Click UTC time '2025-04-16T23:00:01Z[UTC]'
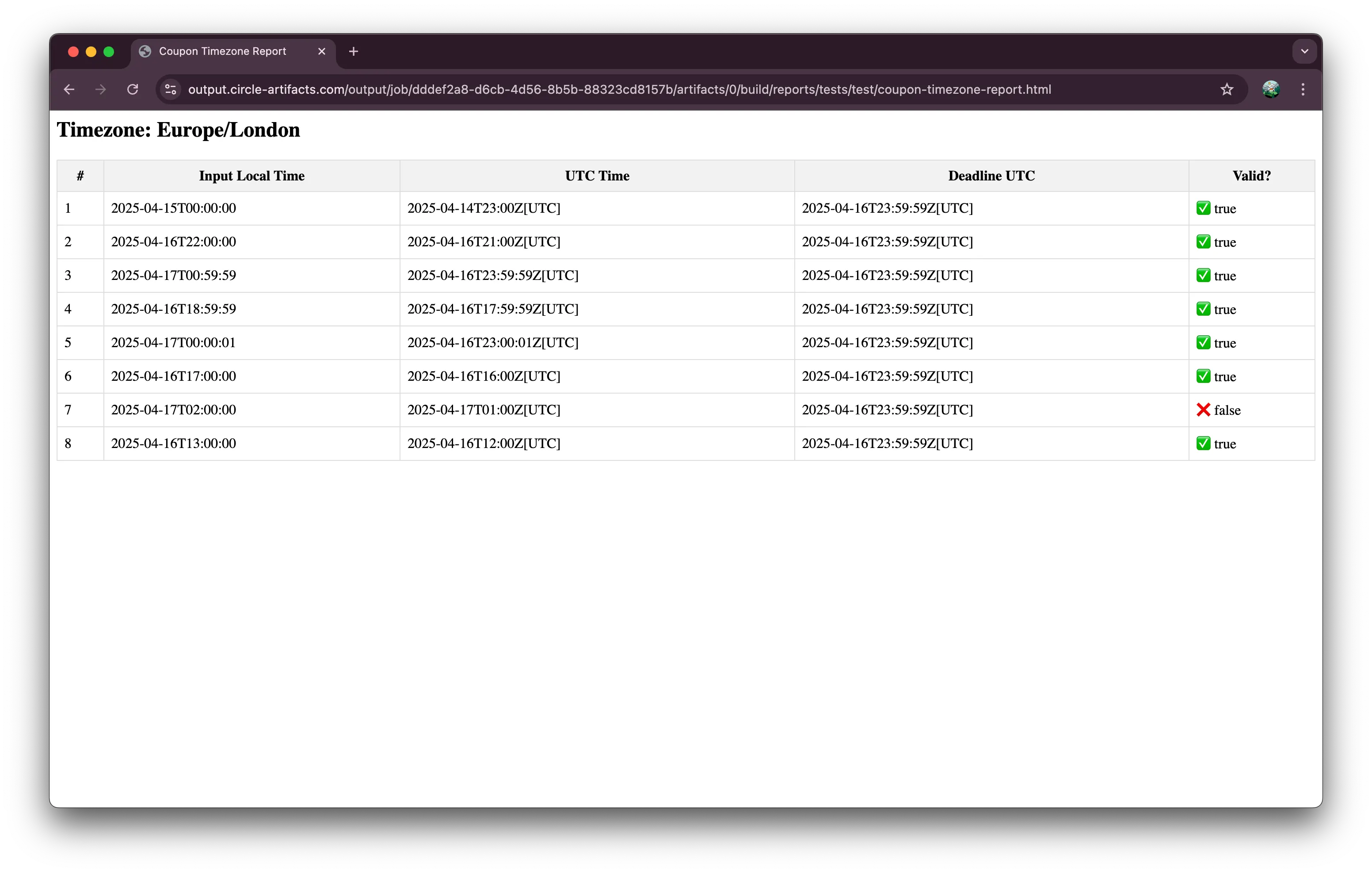 (x=493, y=343)
